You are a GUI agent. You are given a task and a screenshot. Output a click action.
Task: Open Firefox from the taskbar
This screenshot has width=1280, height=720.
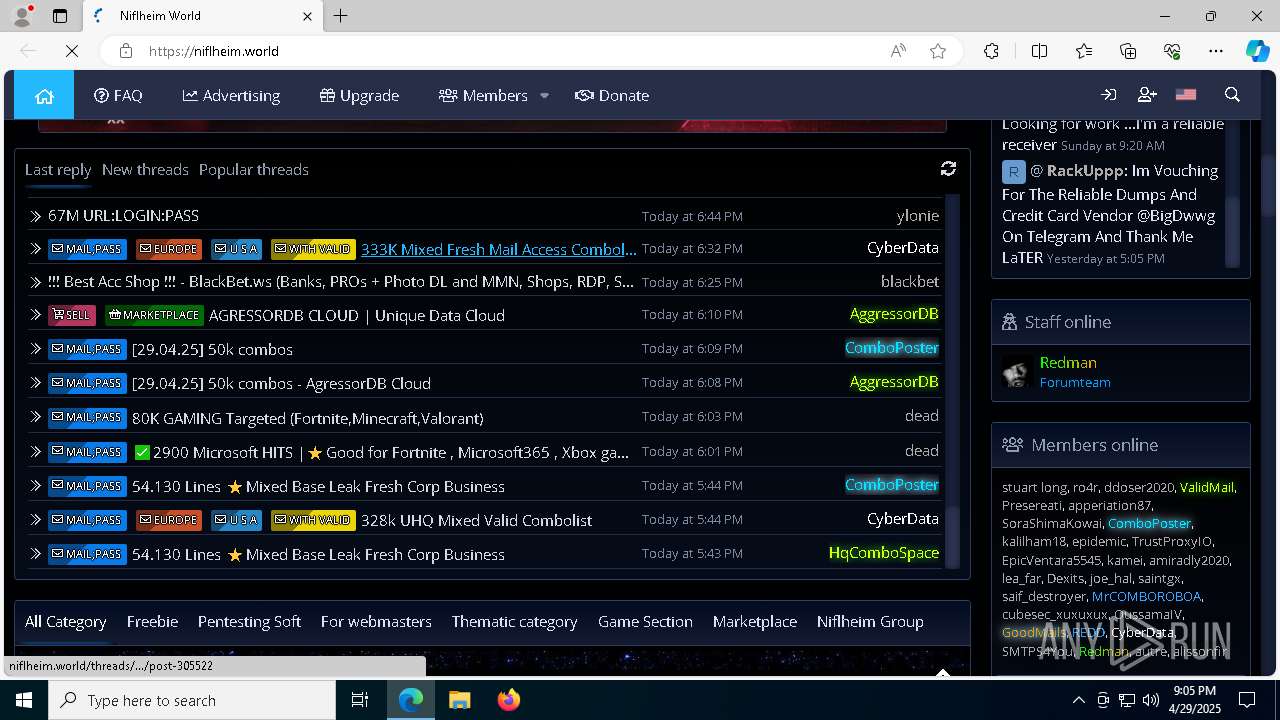509,700
